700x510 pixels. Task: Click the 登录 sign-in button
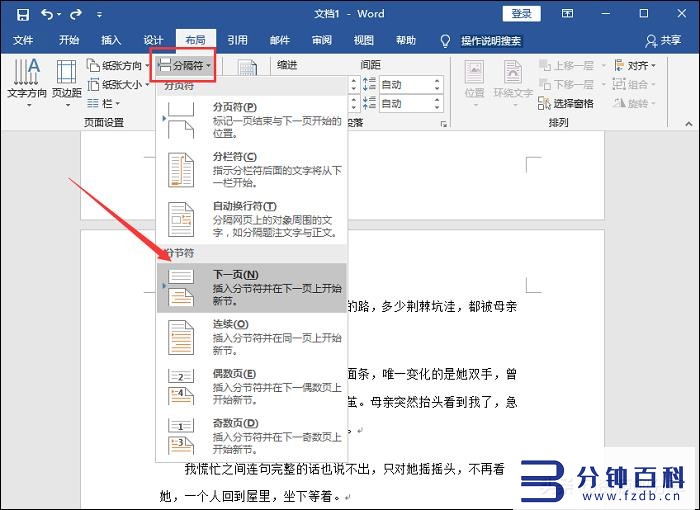521,13
